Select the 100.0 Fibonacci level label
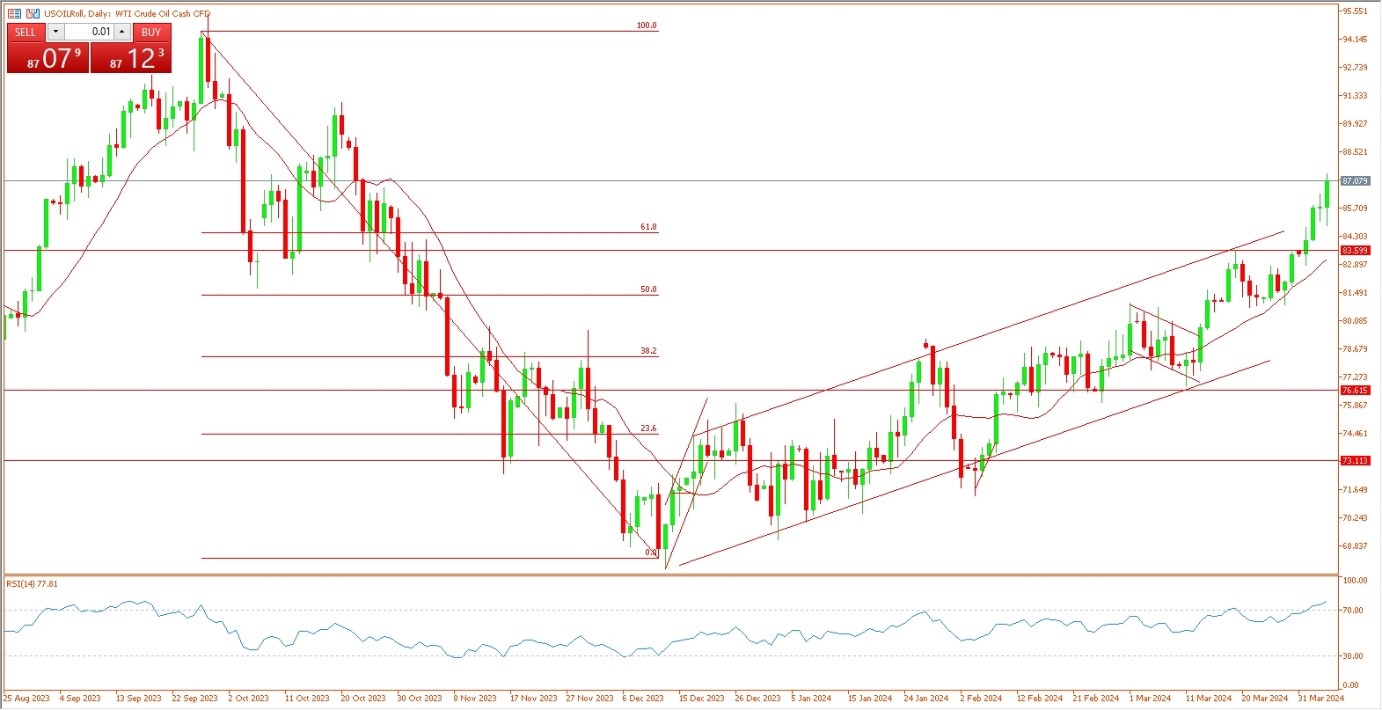 (x=647, y=25)
